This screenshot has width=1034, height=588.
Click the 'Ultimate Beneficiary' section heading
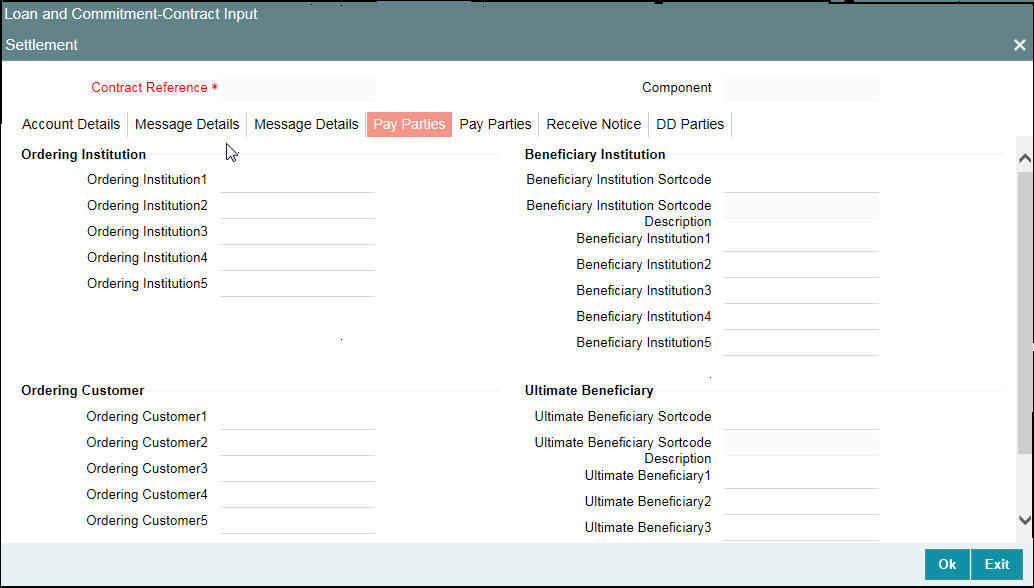click(589, 390)
